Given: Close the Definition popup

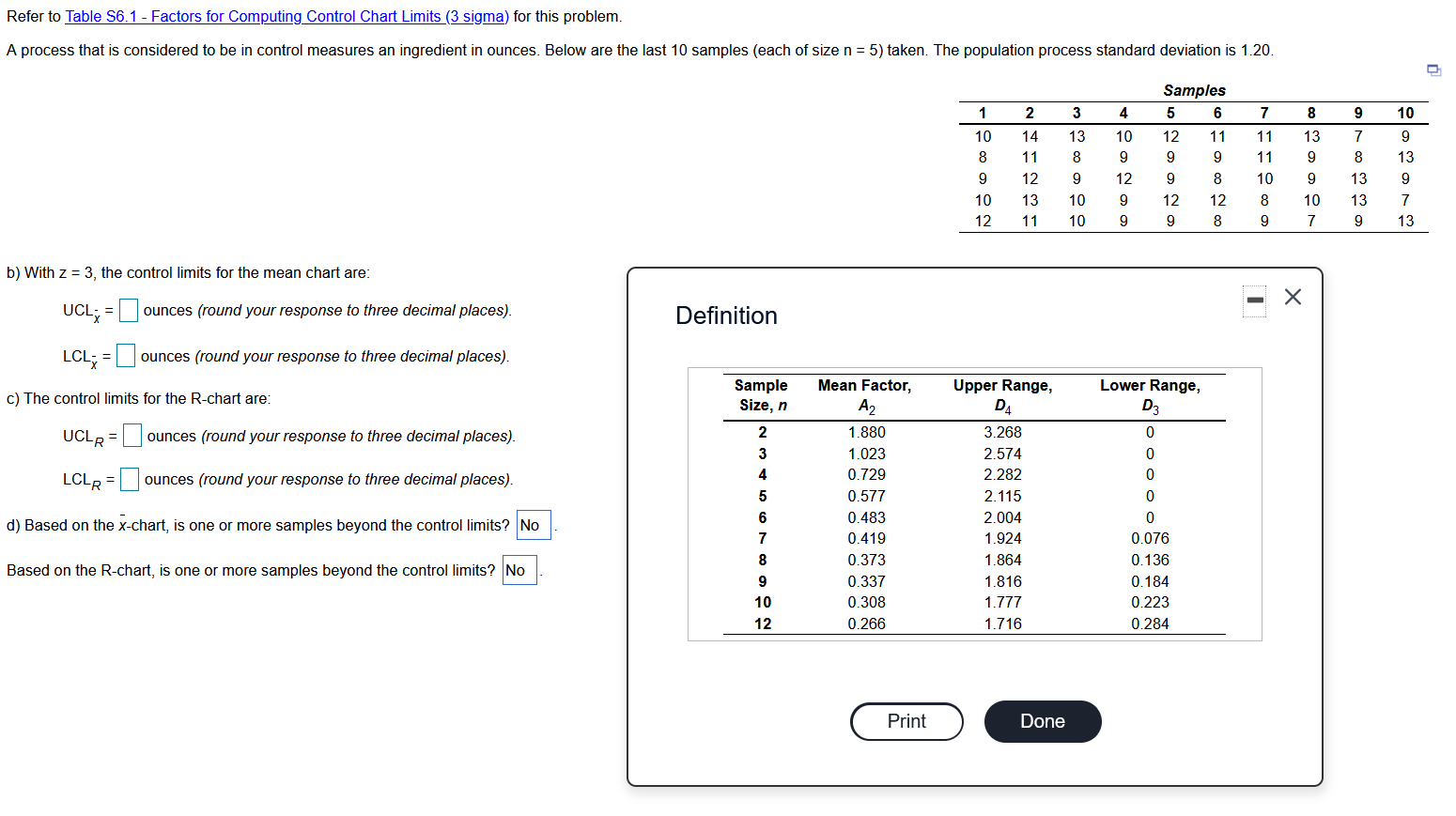Looking at the screenshot, I should coord(1293,296).
